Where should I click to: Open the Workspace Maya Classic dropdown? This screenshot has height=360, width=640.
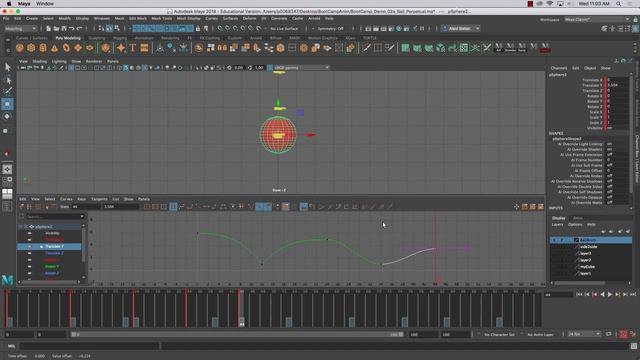(597, 19)
